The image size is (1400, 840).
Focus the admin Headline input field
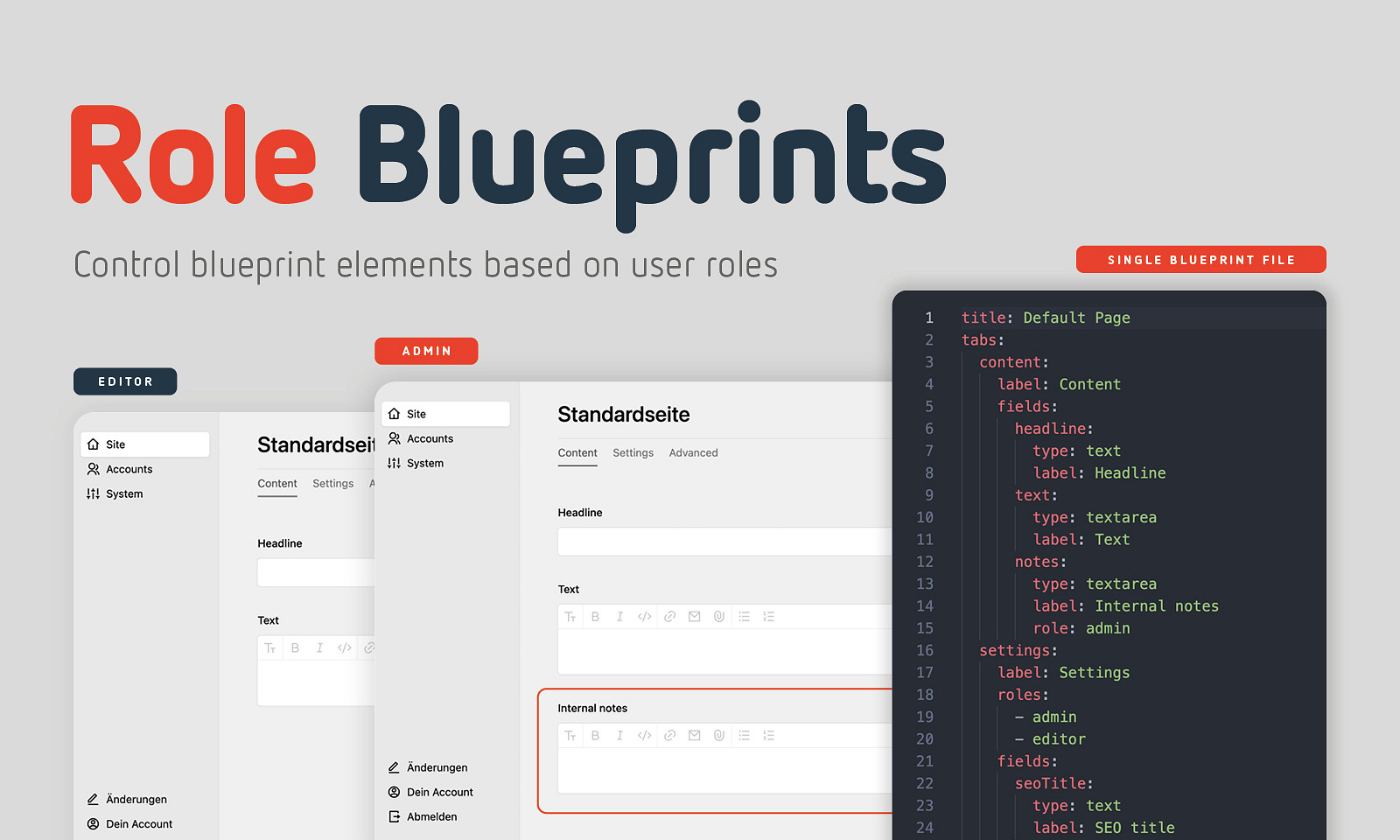724,542
